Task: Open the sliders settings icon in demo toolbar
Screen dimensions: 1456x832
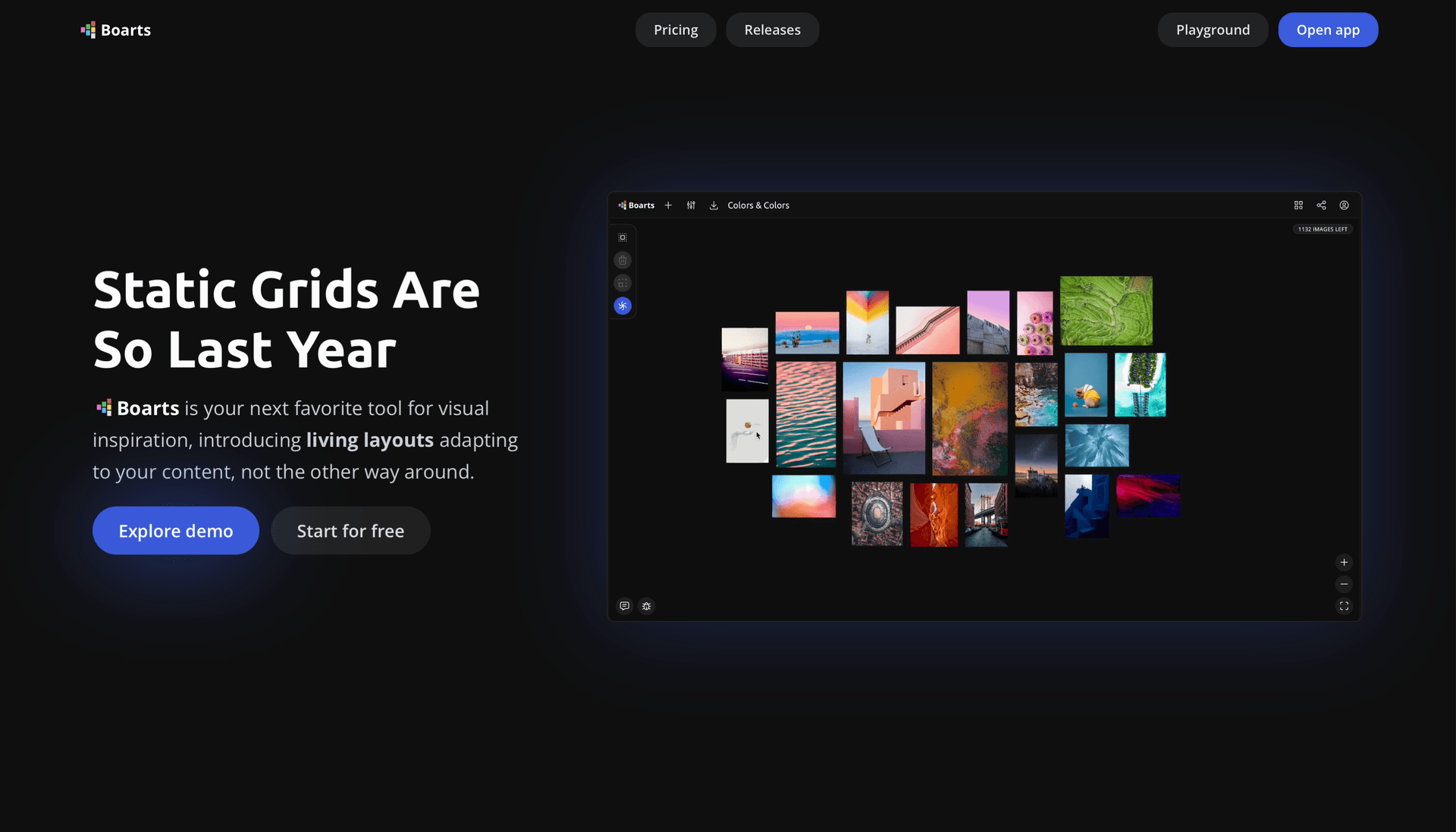Action: [x=691, y=206]
